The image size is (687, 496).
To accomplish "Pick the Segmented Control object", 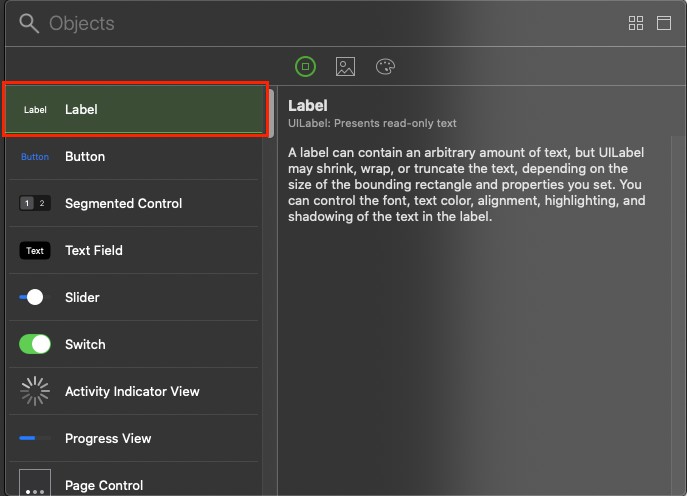I will coord(134,203).
